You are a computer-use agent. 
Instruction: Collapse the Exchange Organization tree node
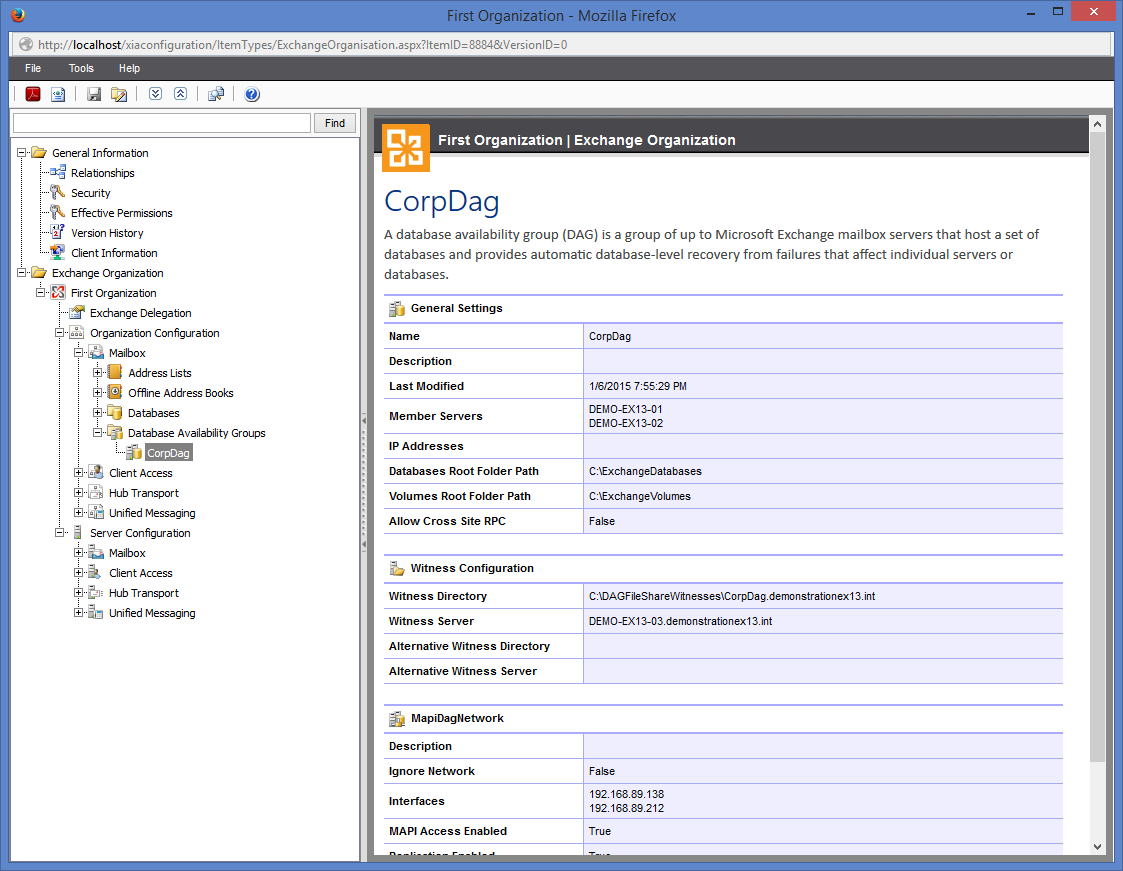(21, 273)
